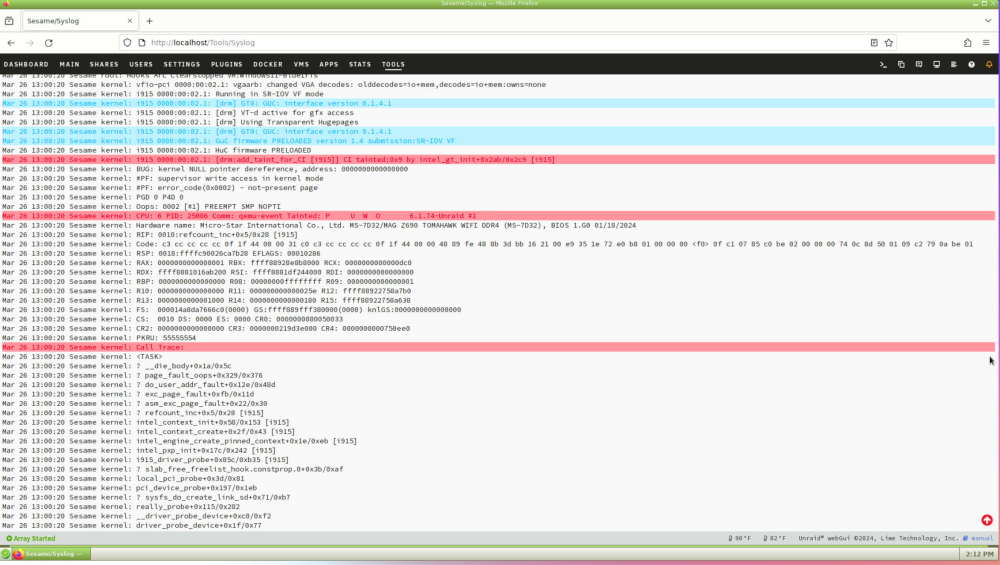Click the 'intel_pxp_init+0x17c/0x242' line
Screen dimensions: 1000x565
(x=498, y=450)
